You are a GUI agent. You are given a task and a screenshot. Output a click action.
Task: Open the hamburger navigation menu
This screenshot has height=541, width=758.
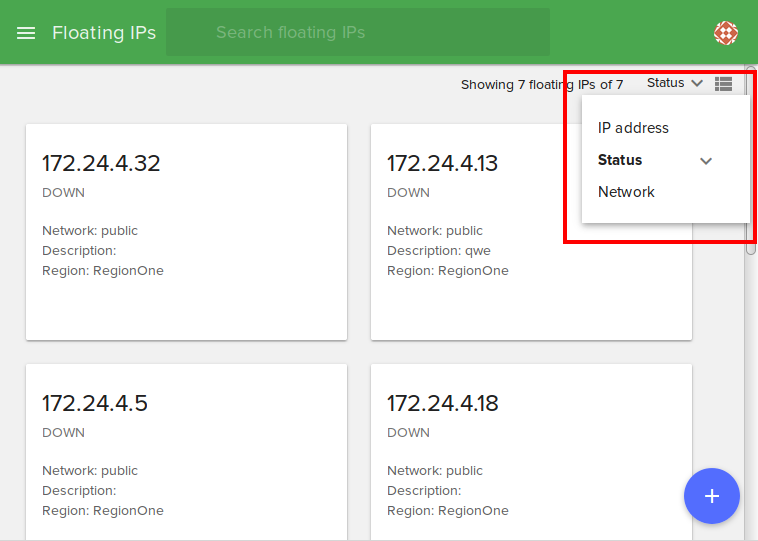pyautogui.click(x=26, y=33)
